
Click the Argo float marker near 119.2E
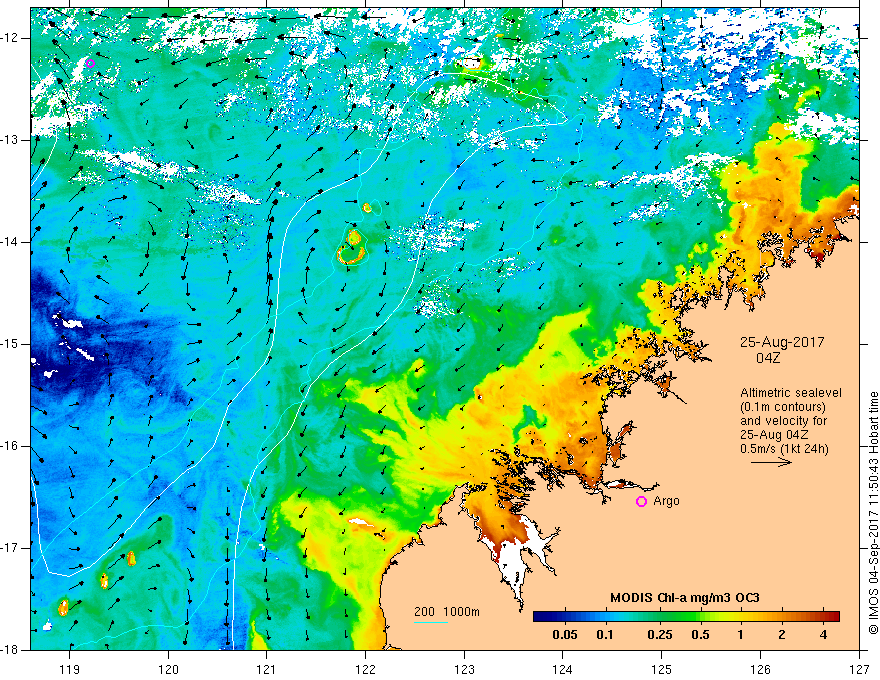(x=91, y=63)
